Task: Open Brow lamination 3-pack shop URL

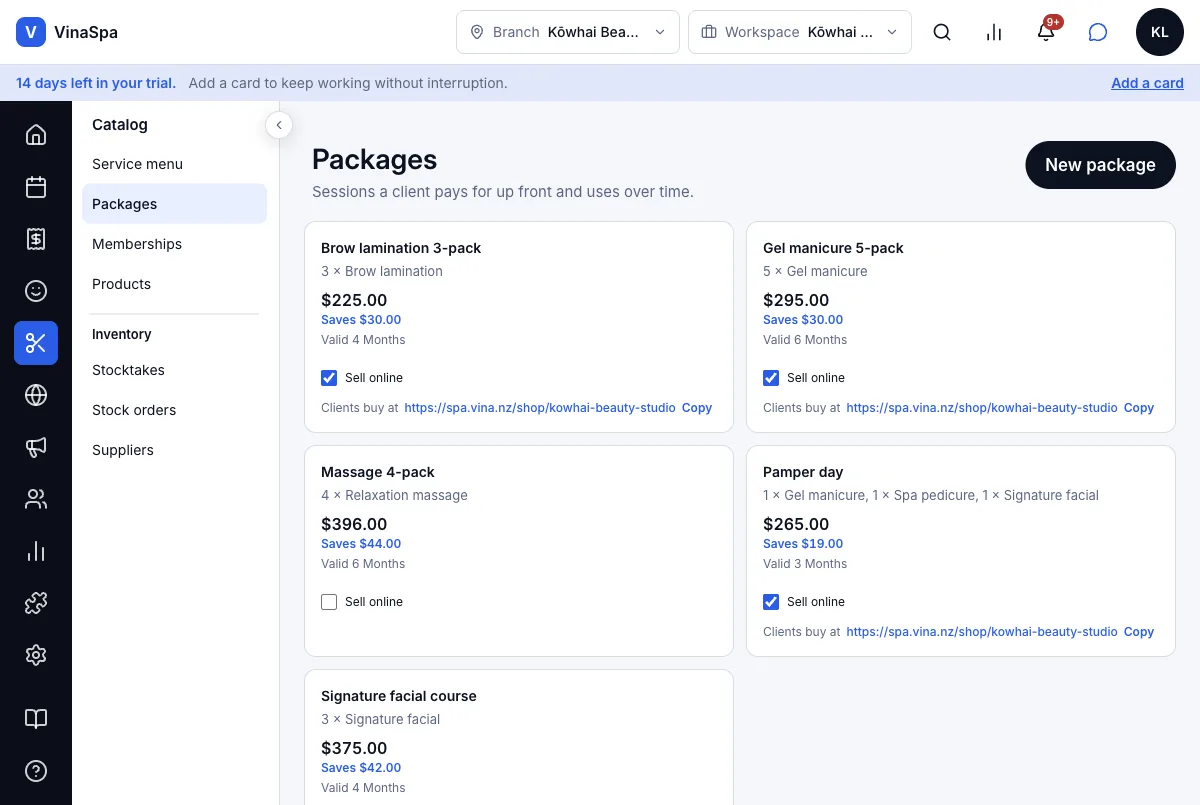Action: coord(540,408)
